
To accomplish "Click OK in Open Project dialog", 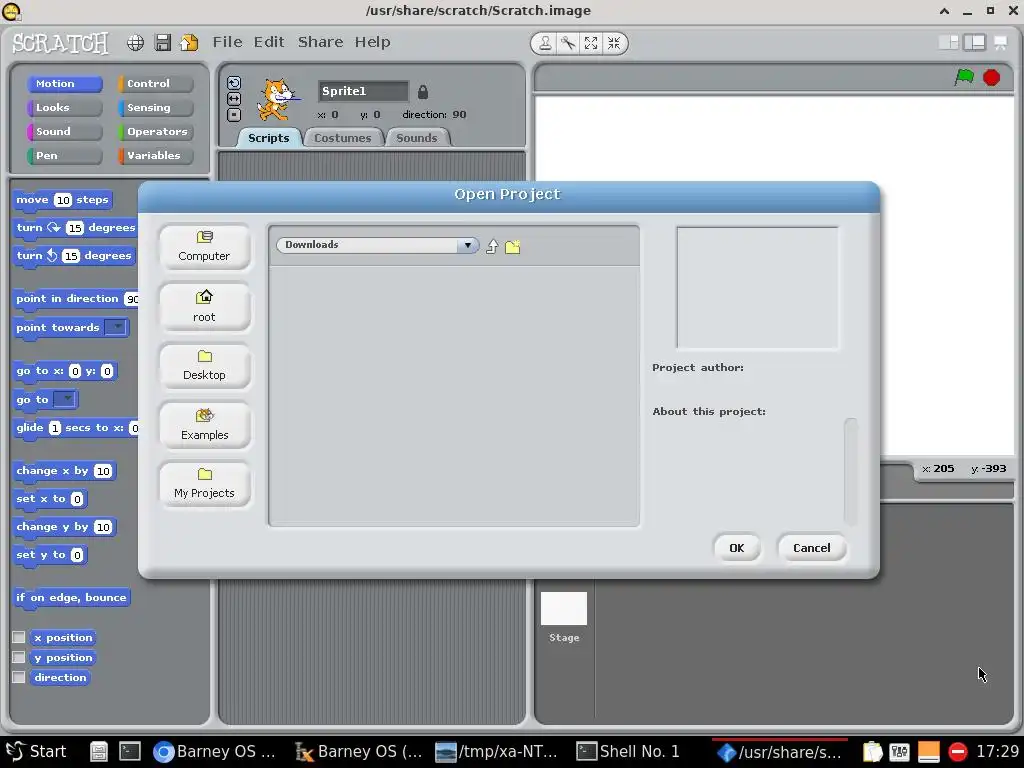I will tap(737, 548).
